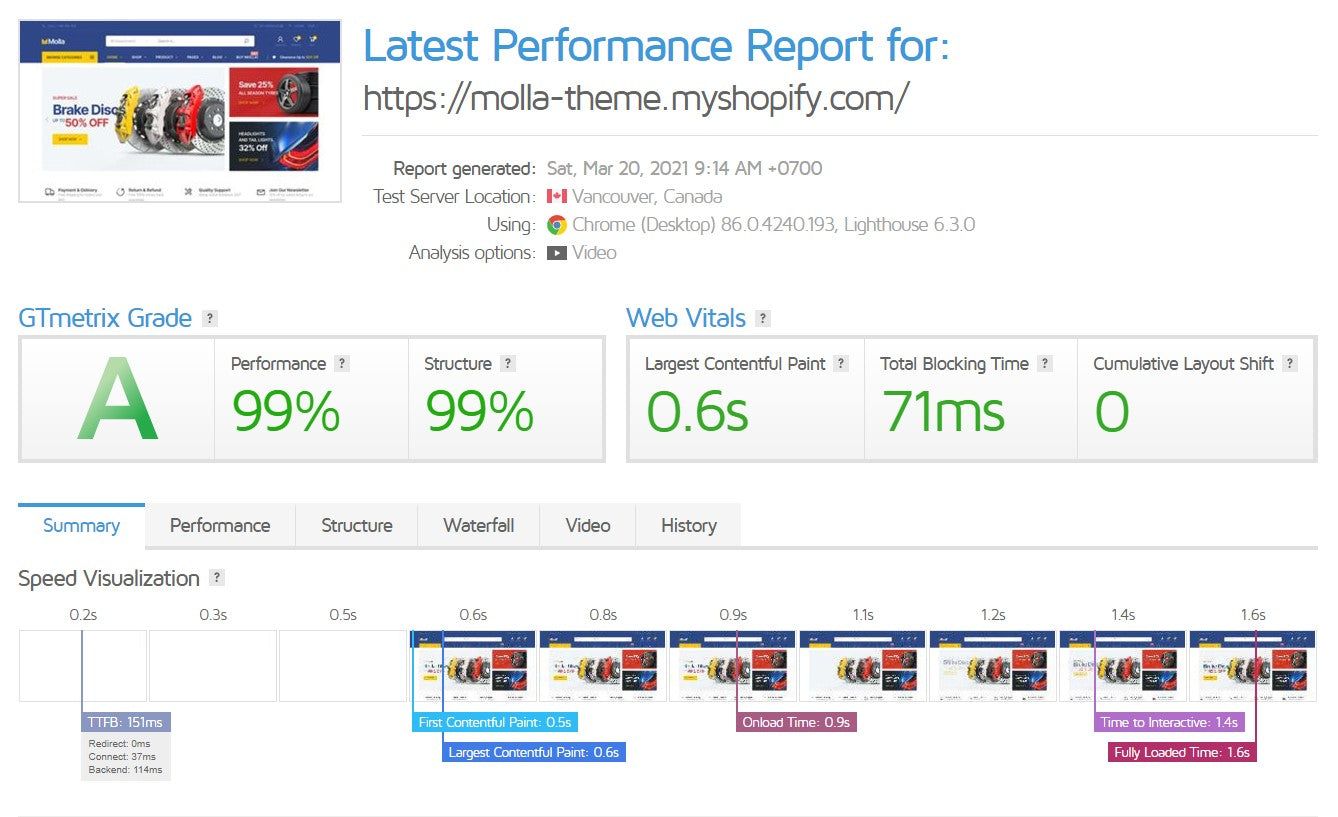Click help icon for Cumulative Layout Shift
Viewport: 1338px width, 817px height.
pos(1290,364)
